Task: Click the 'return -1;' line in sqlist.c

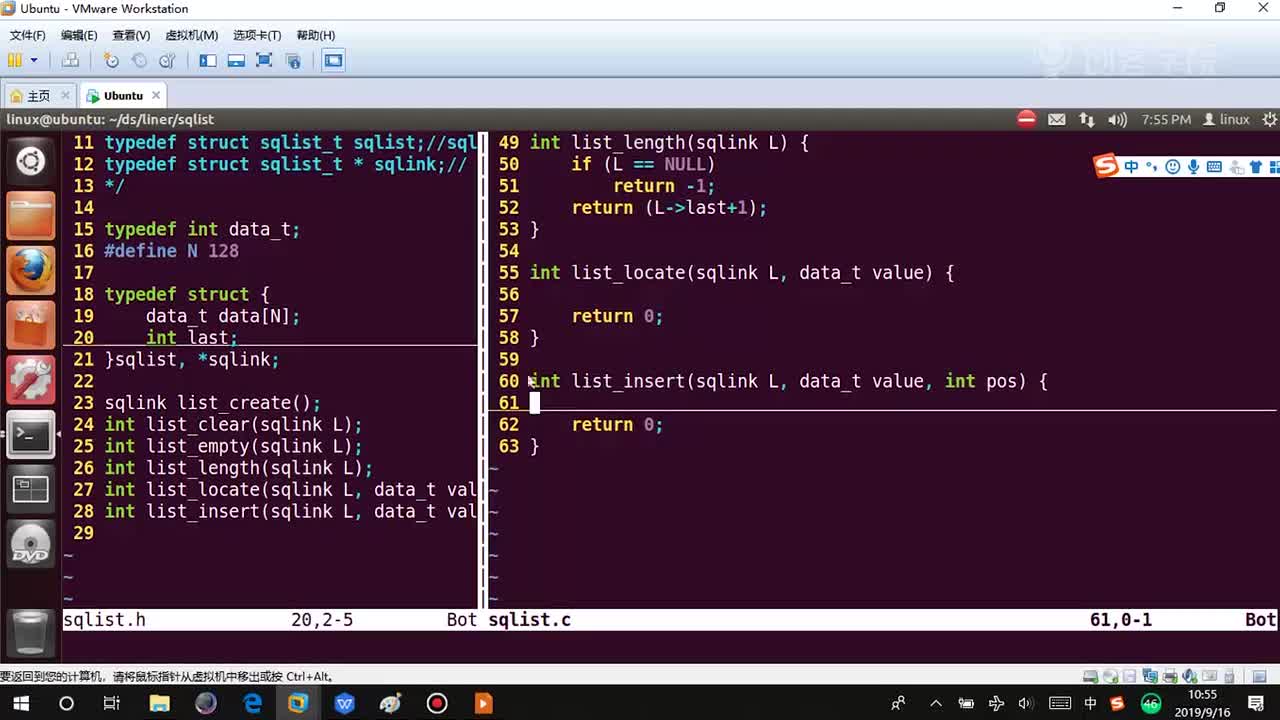Action: 664,186
